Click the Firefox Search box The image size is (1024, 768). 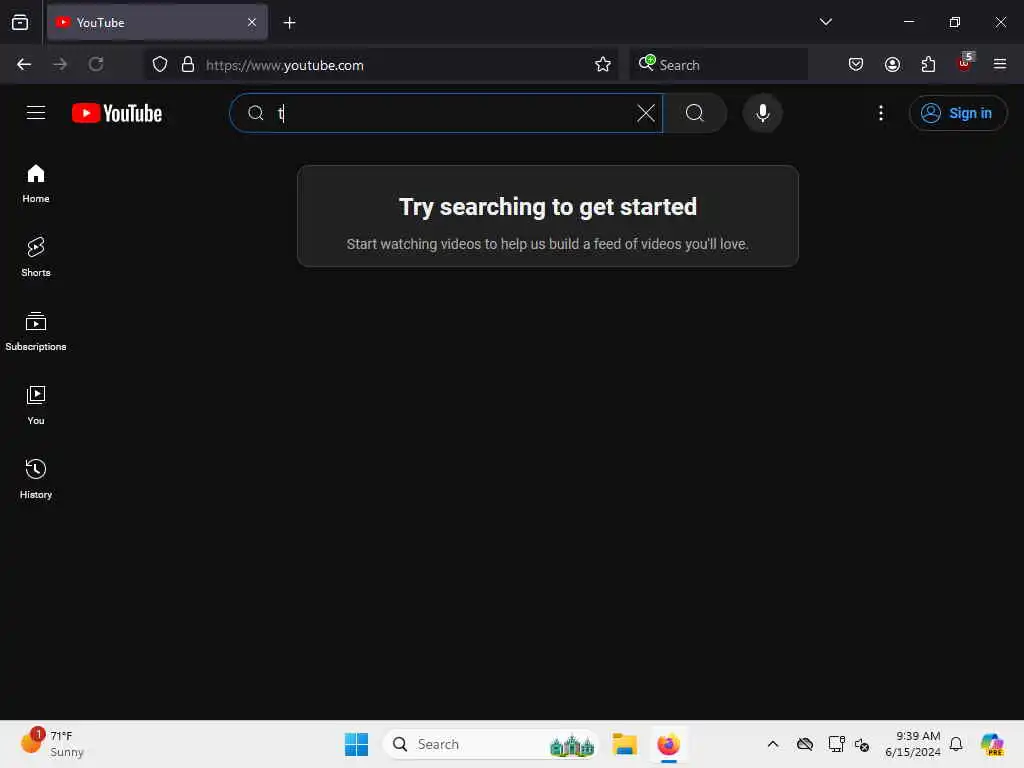click(718, 65)
